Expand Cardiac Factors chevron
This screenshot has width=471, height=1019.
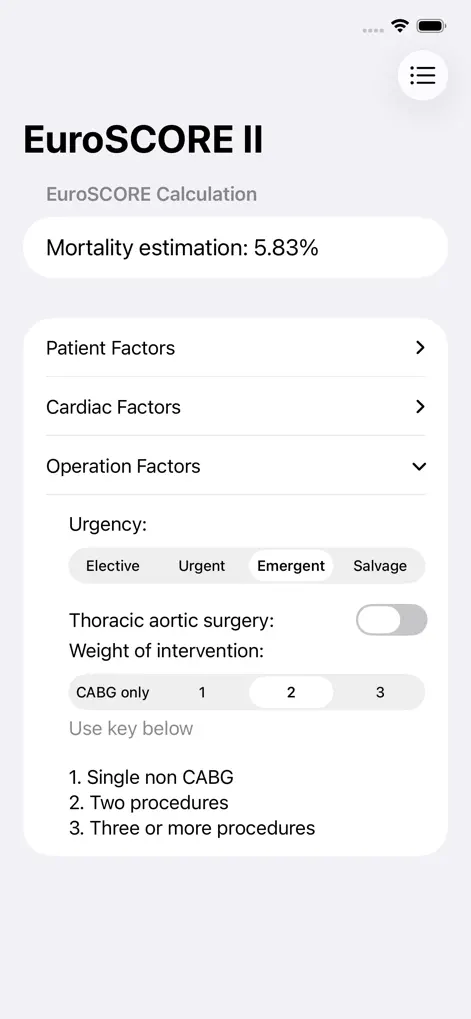pos(420,407)
